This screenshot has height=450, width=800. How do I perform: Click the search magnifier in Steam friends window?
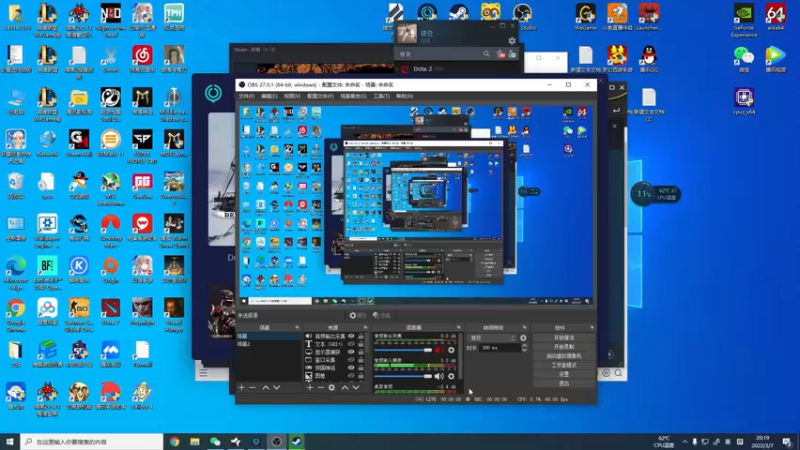486,54
